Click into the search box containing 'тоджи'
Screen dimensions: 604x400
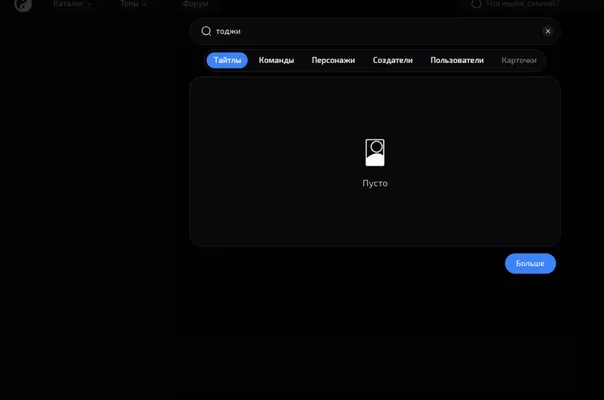coord(375,31)
